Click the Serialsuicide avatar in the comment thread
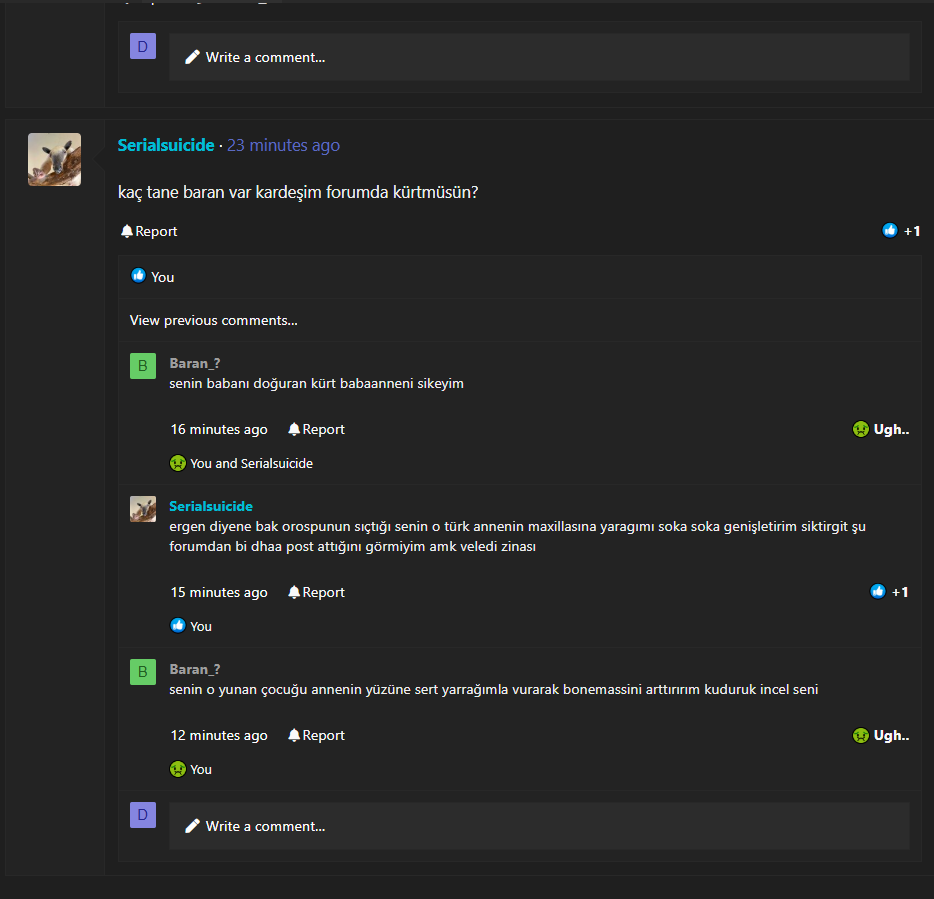The width and height of the screenshot is (934, 899). pos(143,509)
